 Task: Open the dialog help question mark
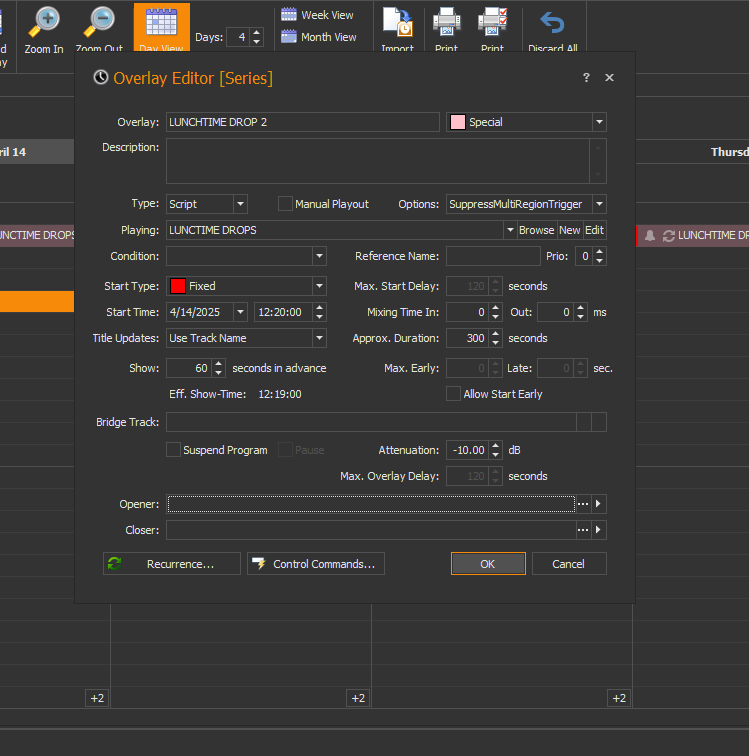pyautogui.click(x=586, y=78)
